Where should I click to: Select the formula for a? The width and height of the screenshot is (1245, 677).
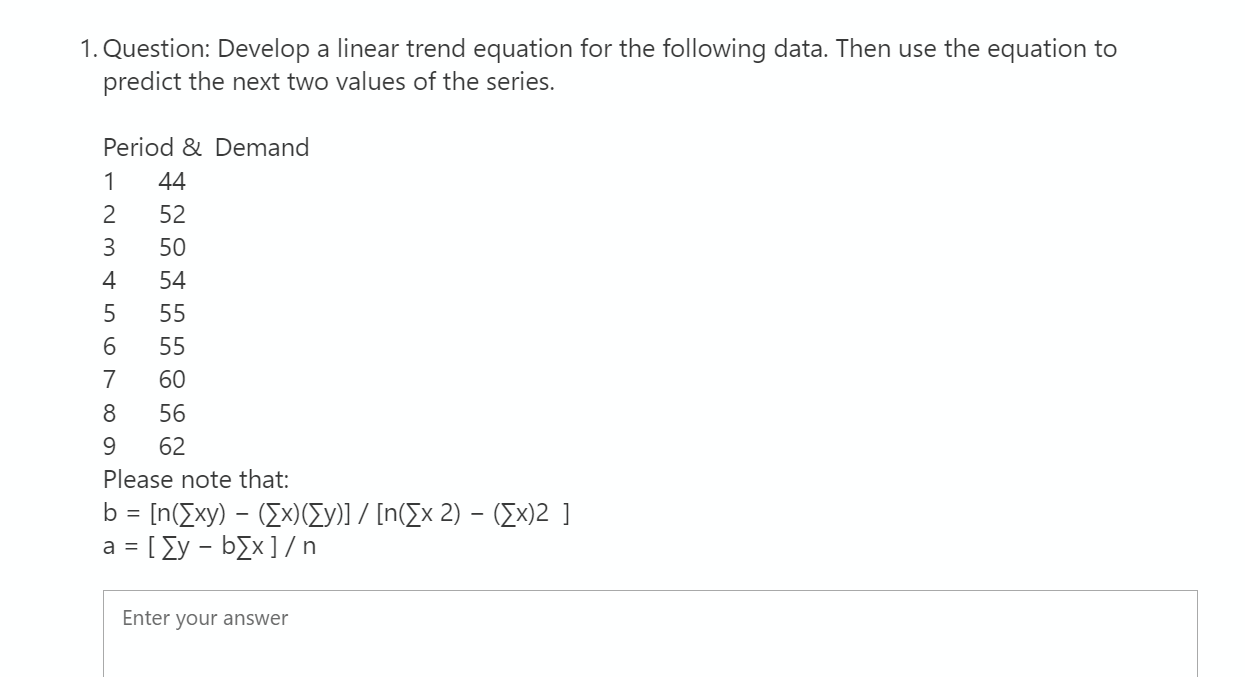[x=210, y=546]
